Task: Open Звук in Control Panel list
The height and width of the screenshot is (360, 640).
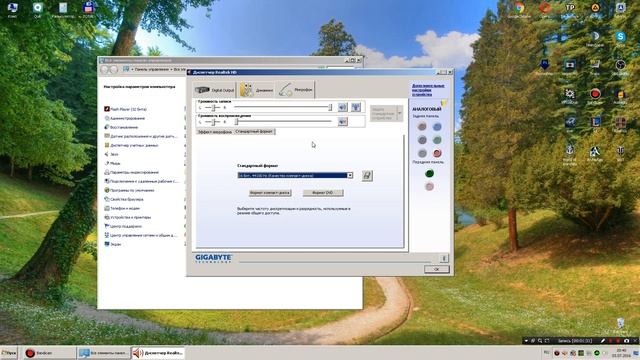Action: click(x=111, y=154)
